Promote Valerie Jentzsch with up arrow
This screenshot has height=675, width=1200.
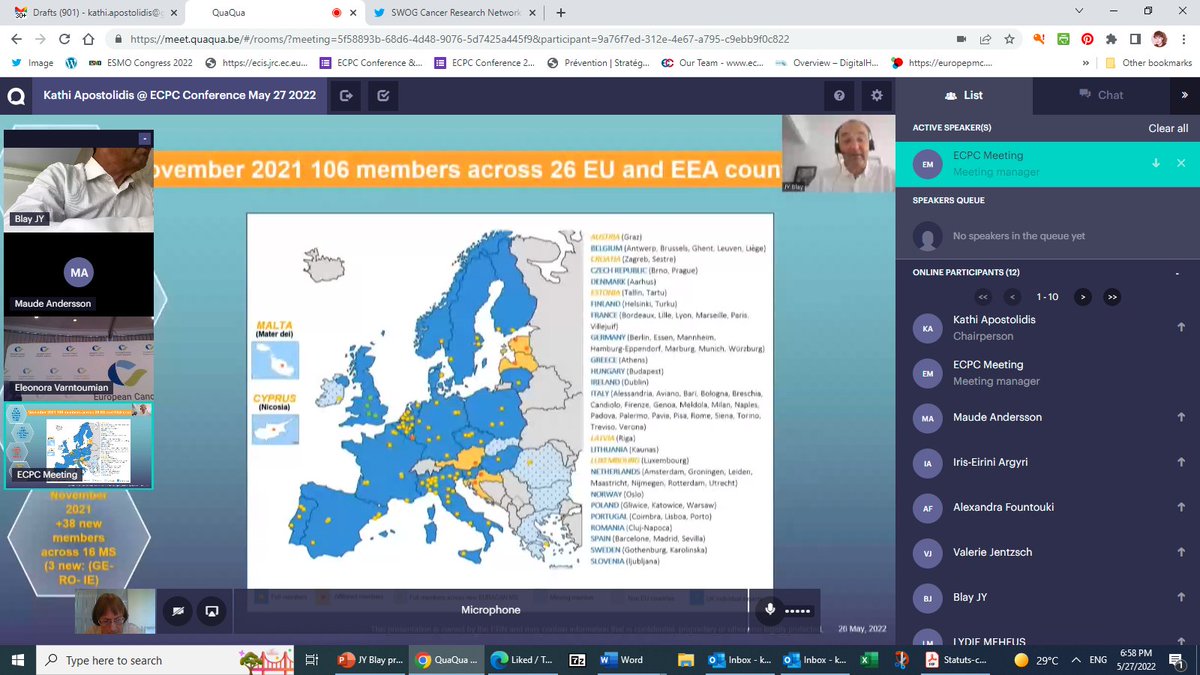pos(1181,552)
